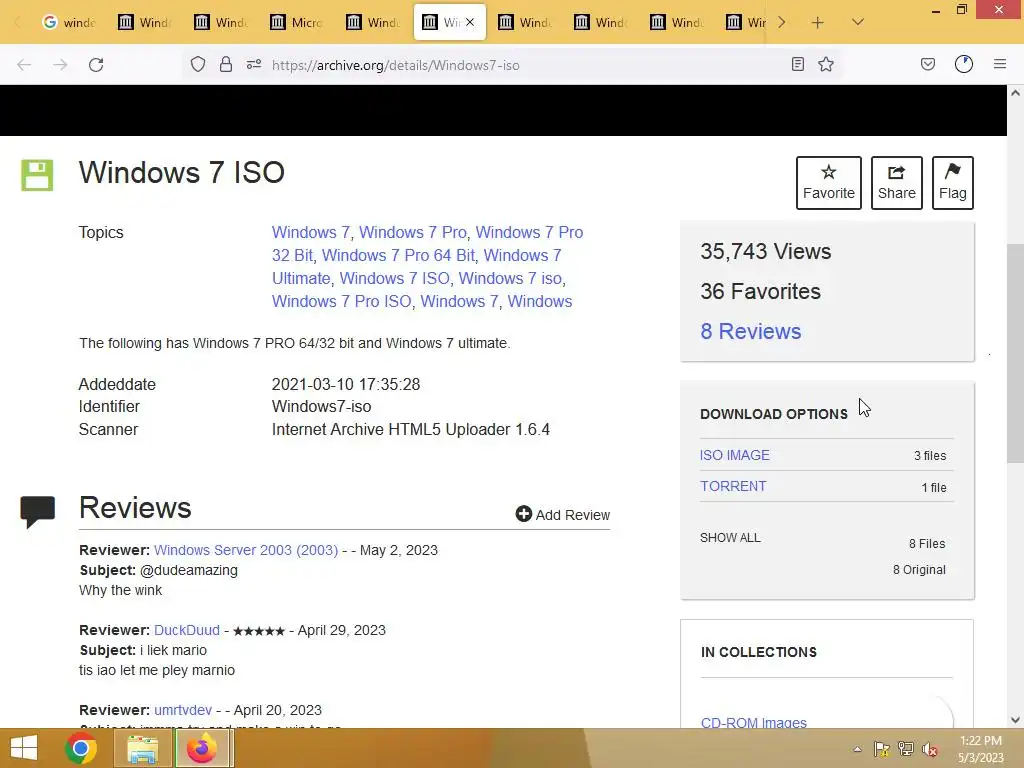
Task: Click the Firefox account circle icon
Action: pyautogui.click(x=964, y=64)
